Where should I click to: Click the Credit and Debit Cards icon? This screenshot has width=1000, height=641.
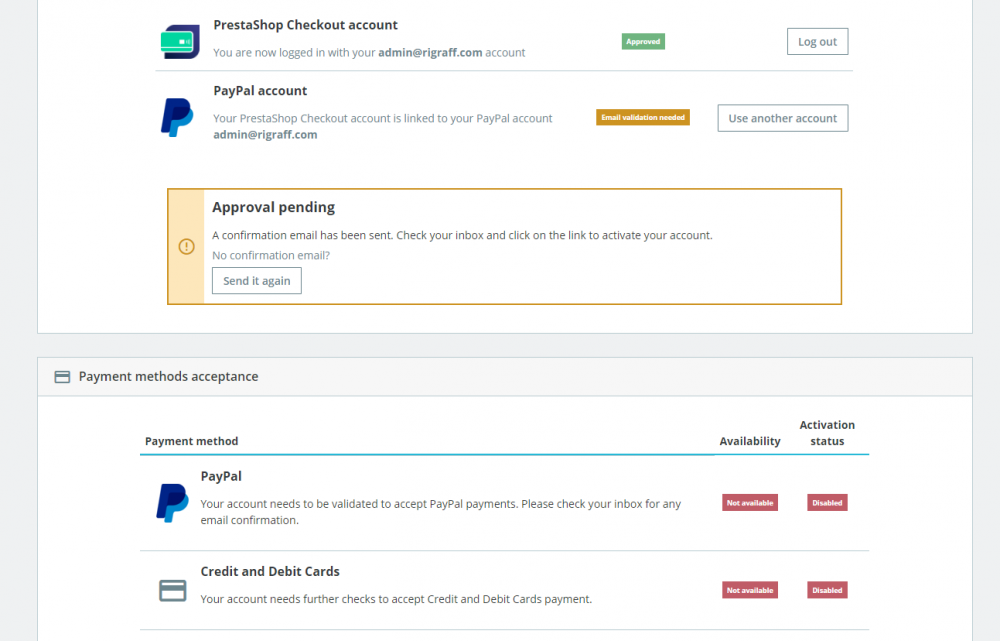tap(172, 591)
